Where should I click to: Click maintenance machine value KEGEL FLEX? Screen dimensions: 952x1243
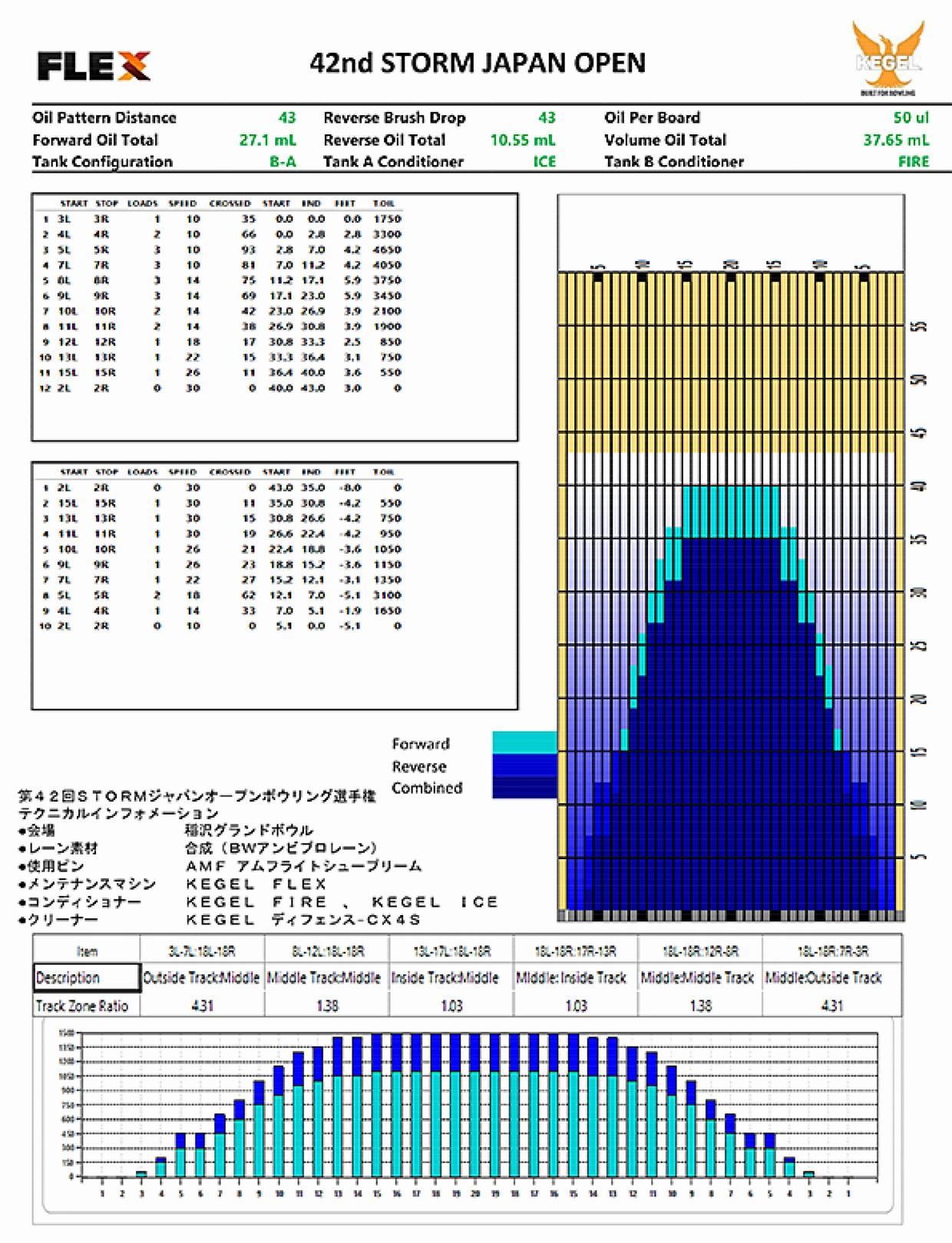click(256, 884)
